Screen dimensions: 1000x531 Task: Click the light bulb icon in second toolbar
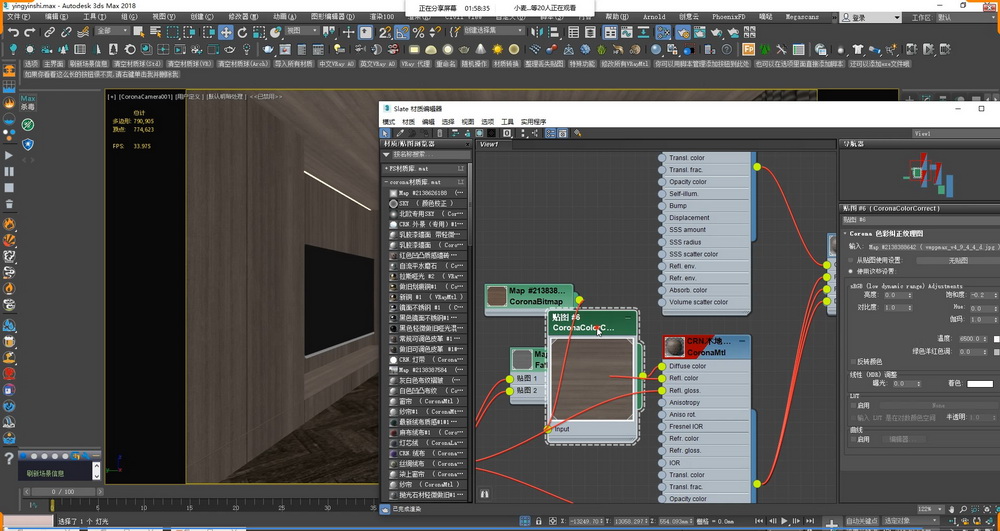13,49
